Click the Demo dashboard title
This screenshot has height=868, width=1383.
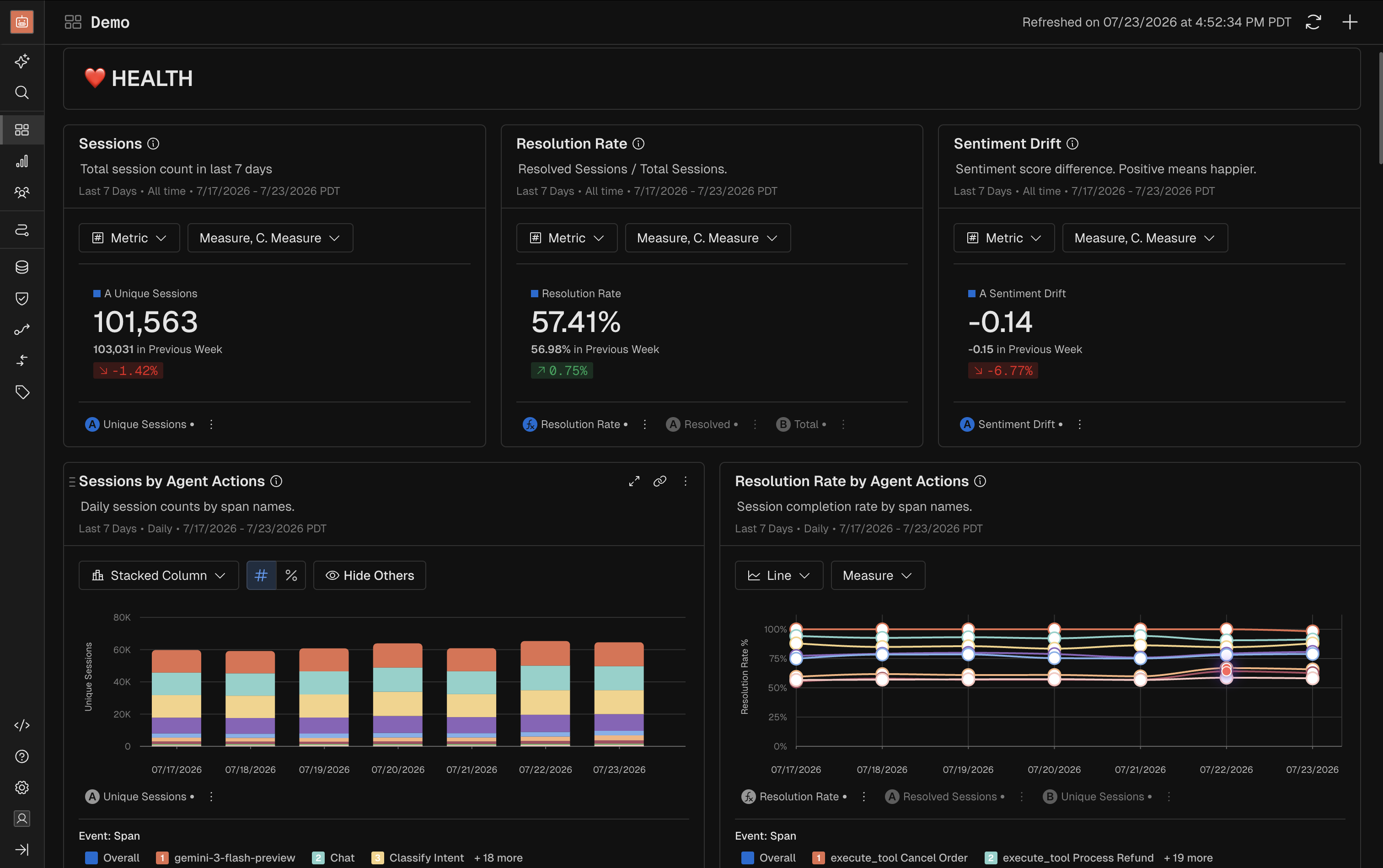pyautogui.click(x=110, y=22)
